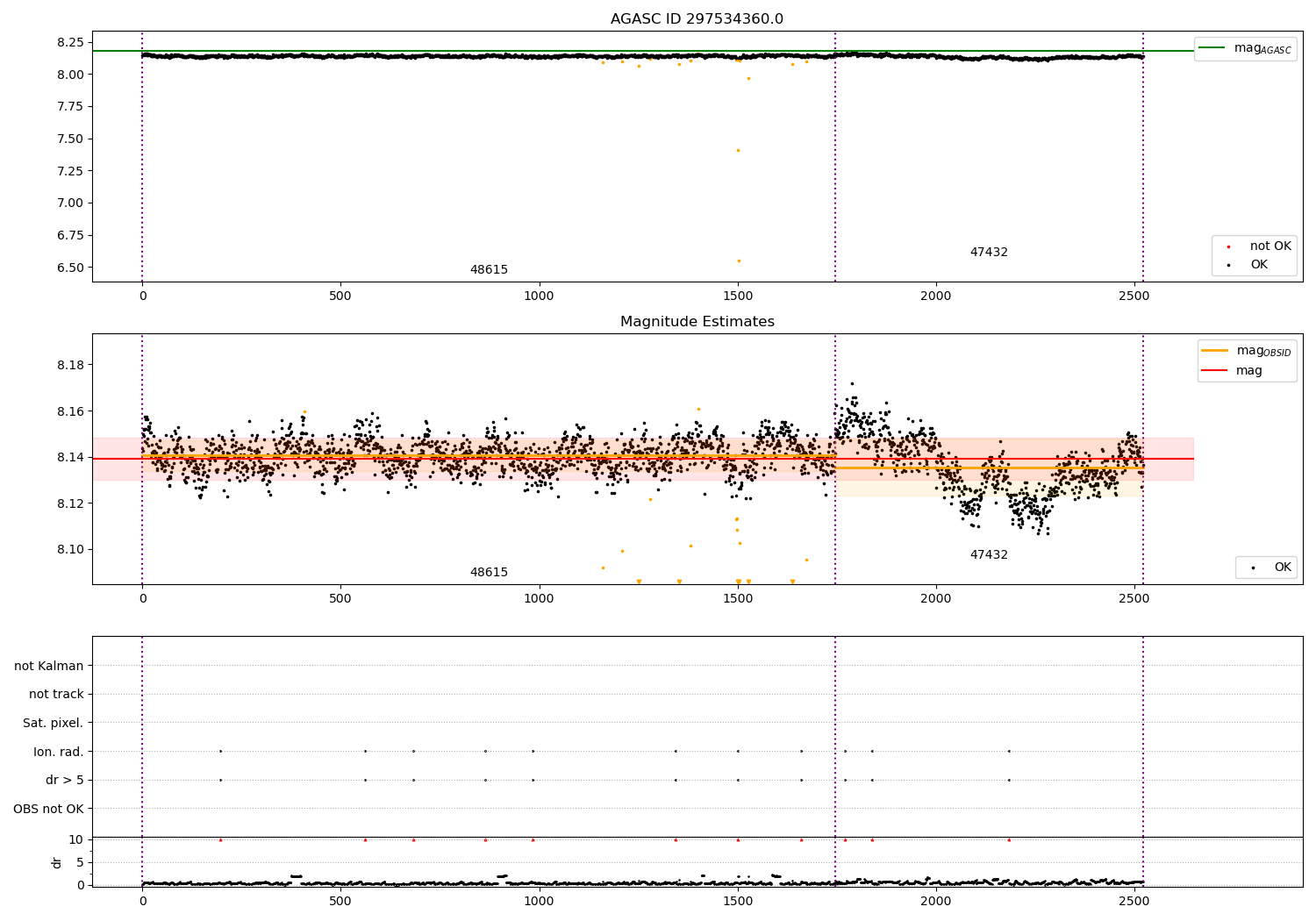Click the 1500 x-axis tick under bottom plot
The width and height of the screenshot is (1316, 921).
(x=738, y=902)
